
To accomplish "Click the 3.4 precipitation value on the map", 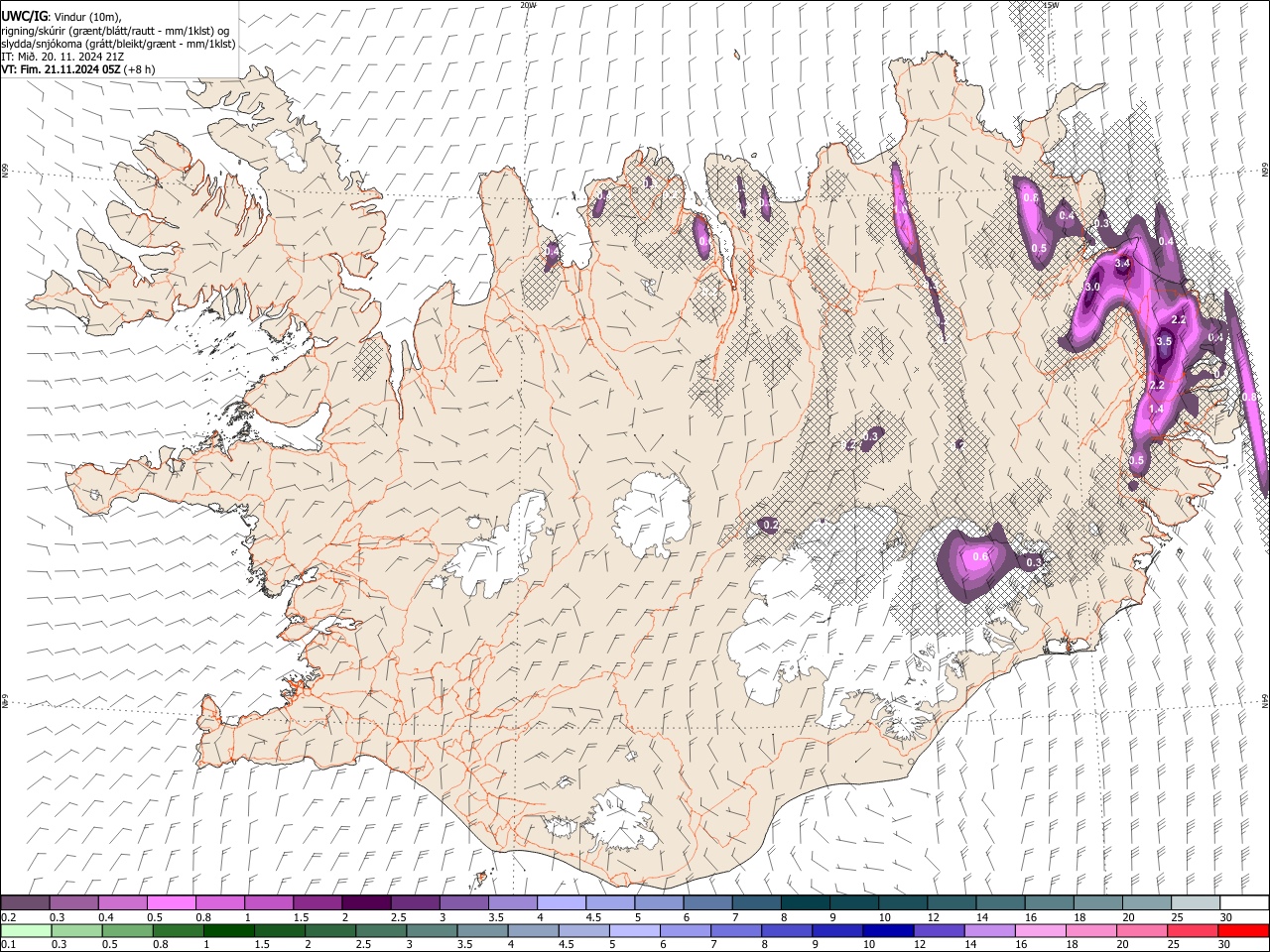I will [1123, 263].
